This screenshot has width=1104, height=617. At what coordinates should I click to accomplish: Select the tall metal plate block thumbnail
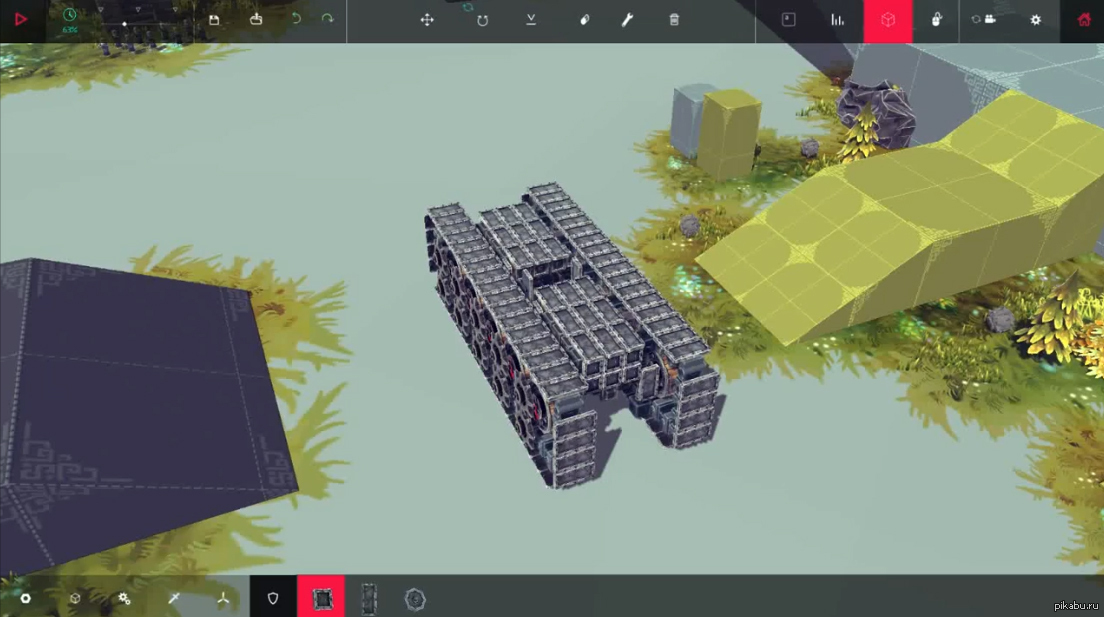(369, 598)
